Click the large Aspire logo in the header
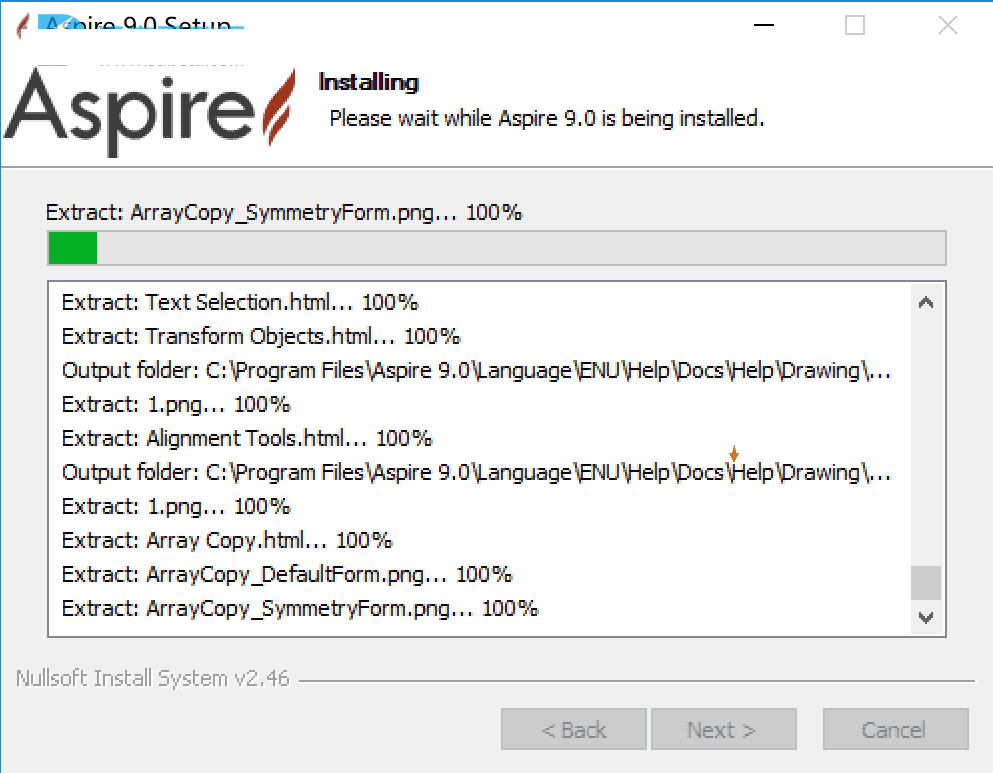This screenshot has height=773, width=993. point(150,111)
